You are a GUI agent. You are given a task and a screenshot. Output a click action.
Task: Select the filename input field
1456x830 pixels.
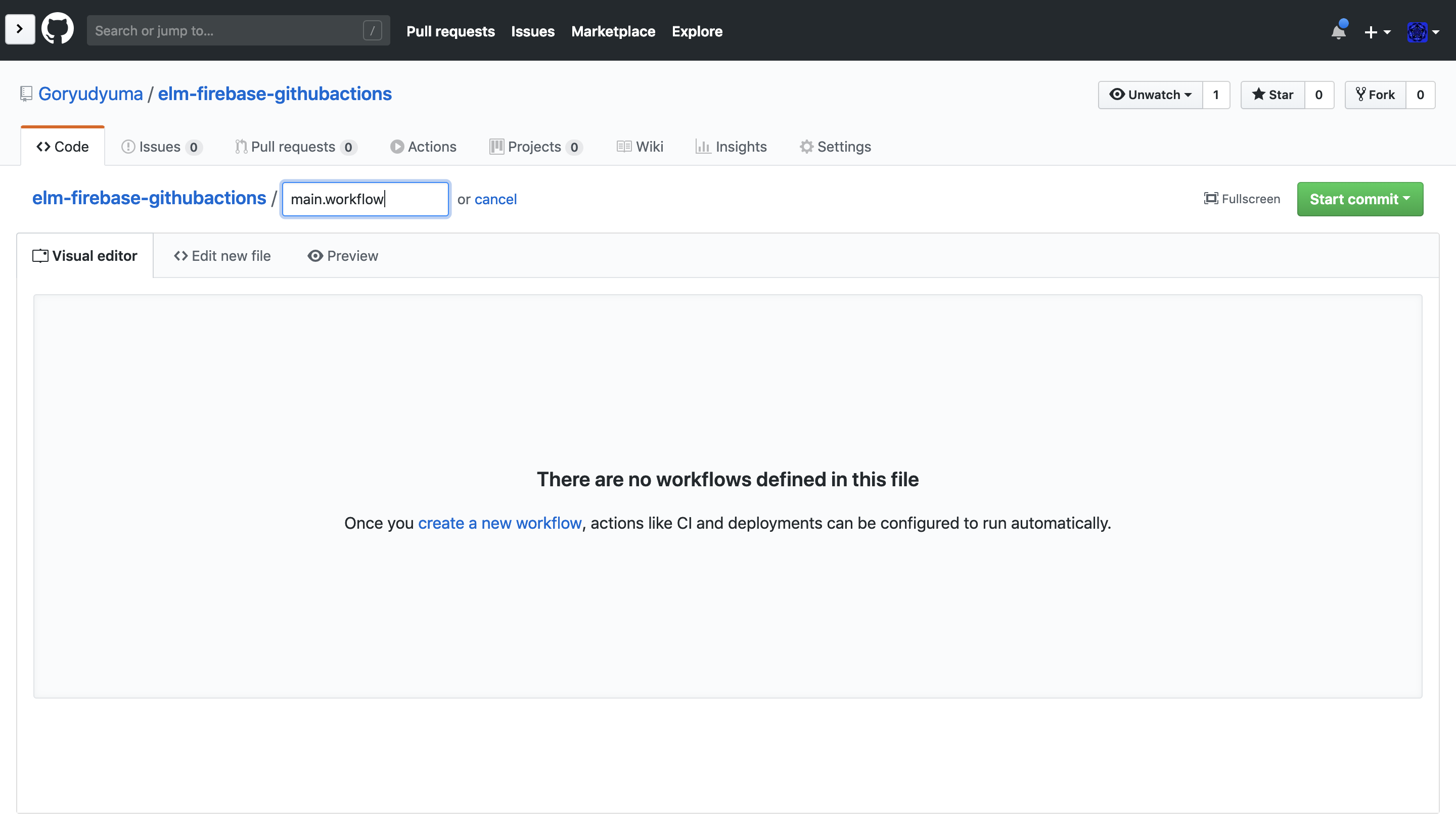pyautogui.click(x=365, y=199)
